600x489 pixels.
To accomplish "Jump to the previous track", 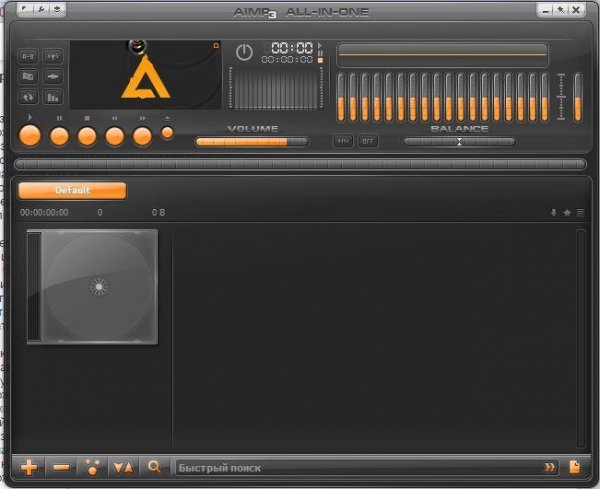I will point(115,136).
